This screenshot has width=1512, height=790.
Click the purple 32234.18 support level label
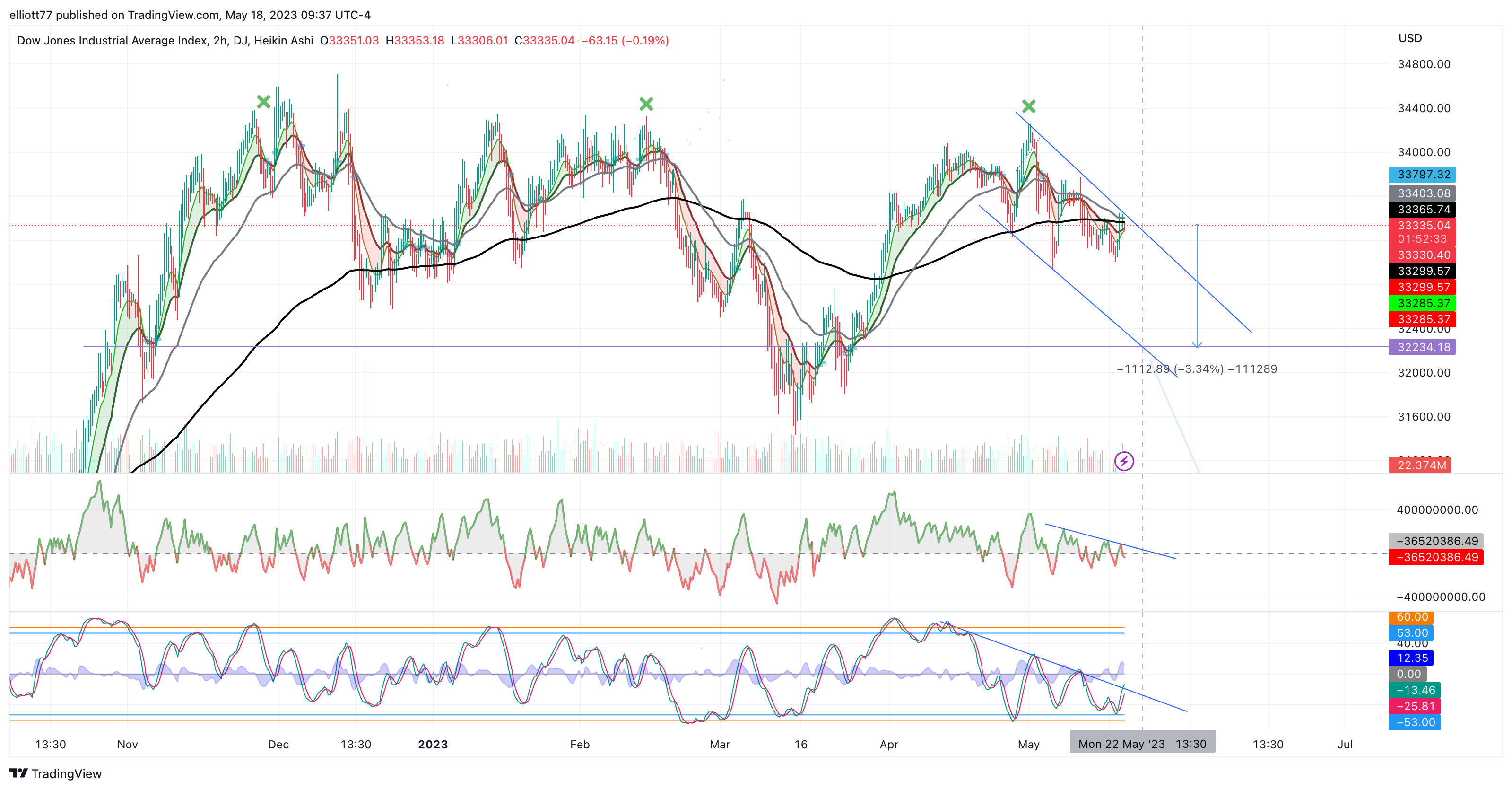[1422, 347]
